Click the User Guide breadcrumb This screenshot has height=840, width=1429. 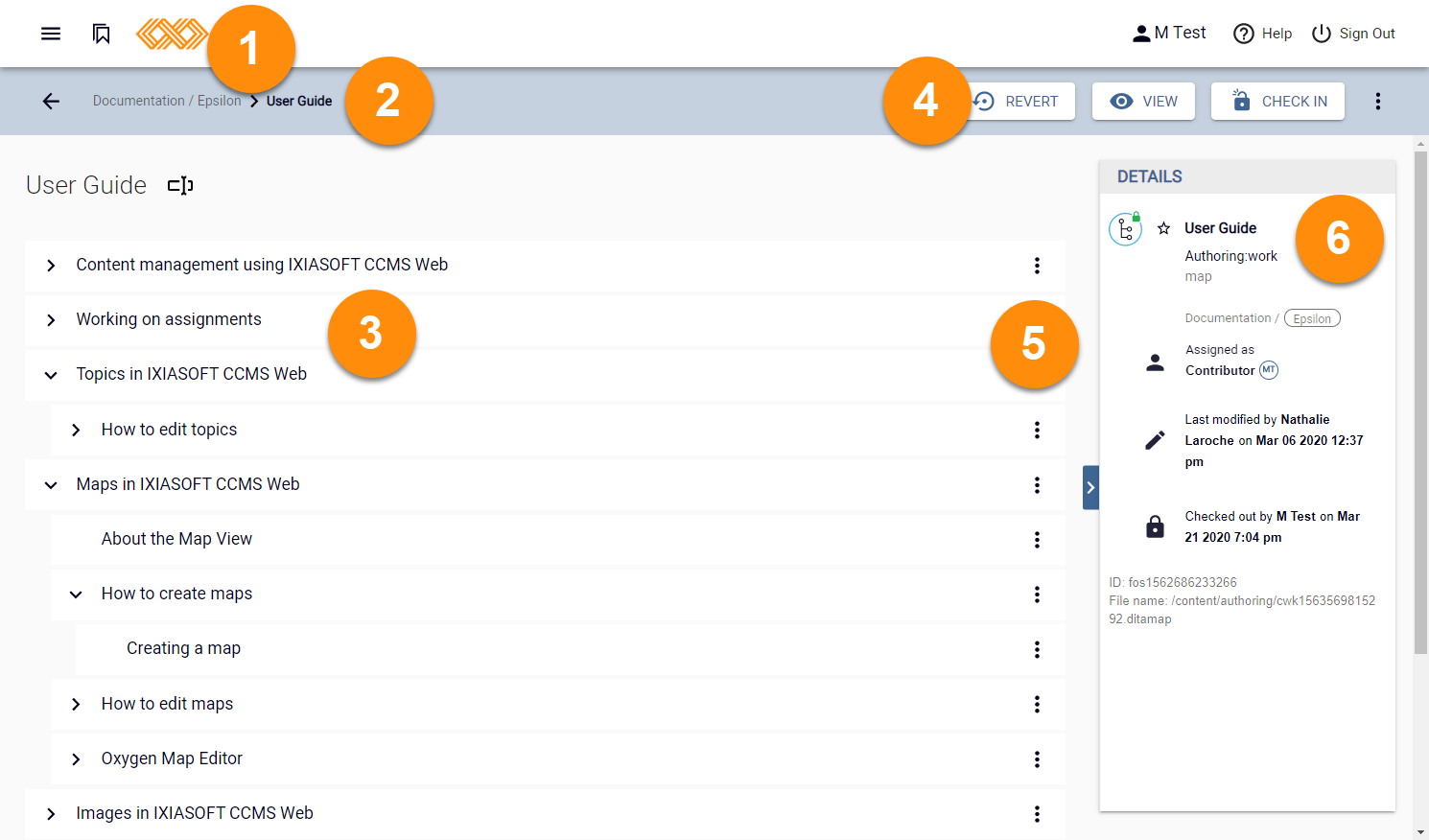pyautogui.click(x=299, y=101)
